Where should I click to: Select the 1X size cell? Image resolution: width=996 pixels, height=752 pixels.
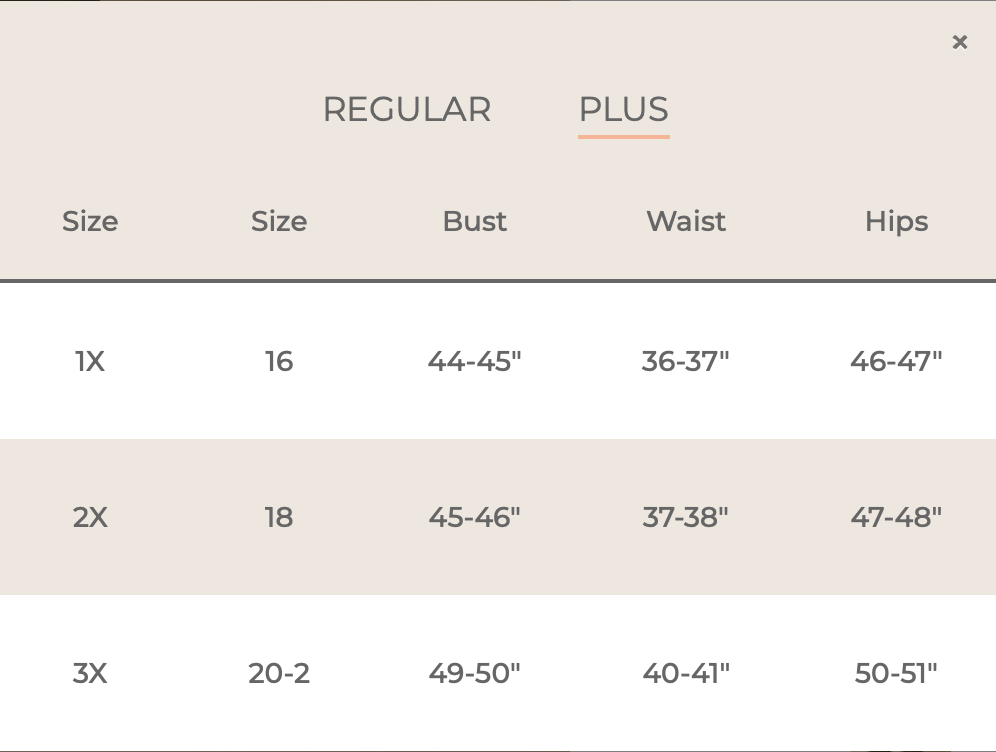coord(90,361)
